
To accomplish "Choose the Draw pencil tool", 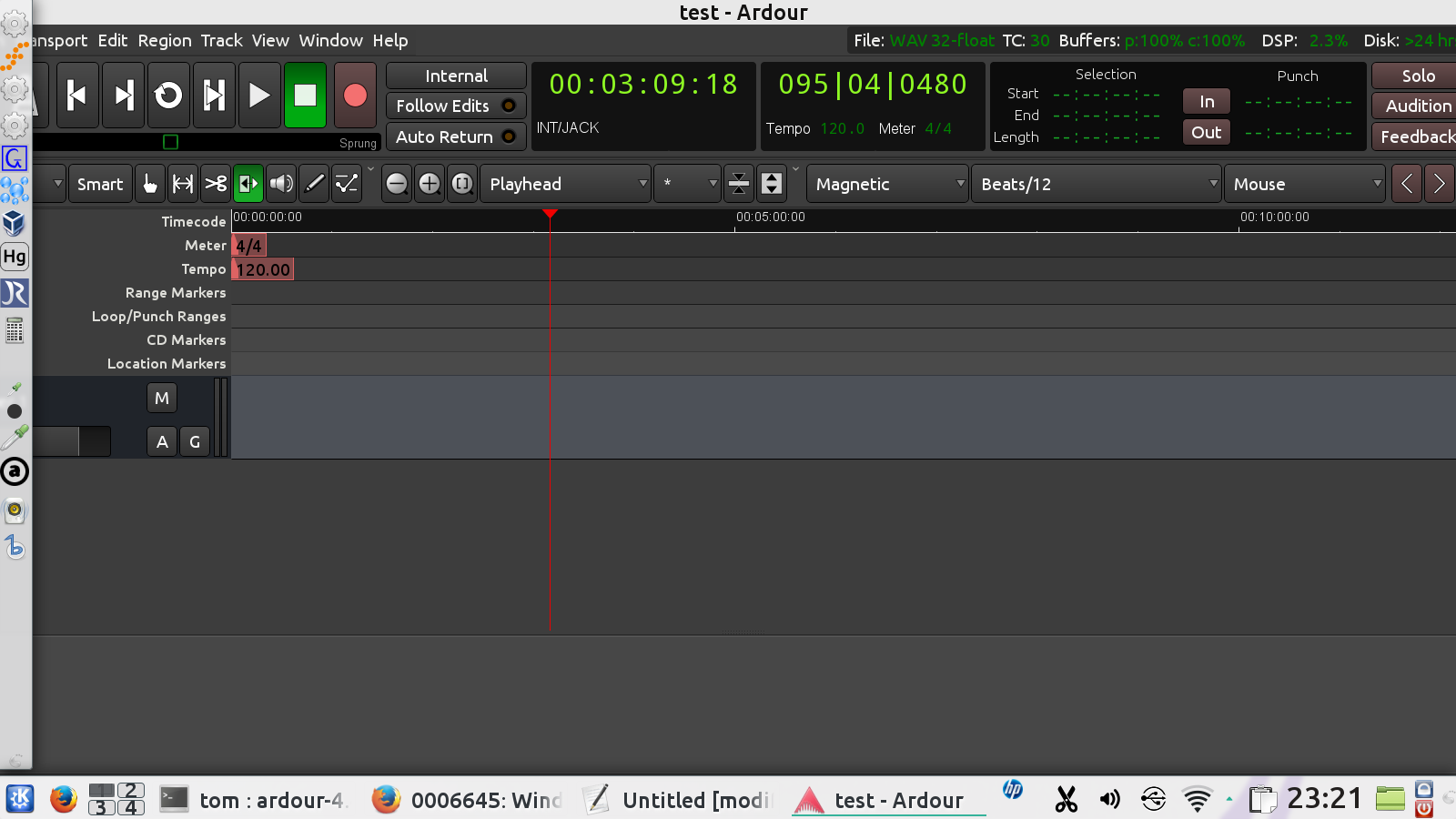I will (x=314, y=184).
